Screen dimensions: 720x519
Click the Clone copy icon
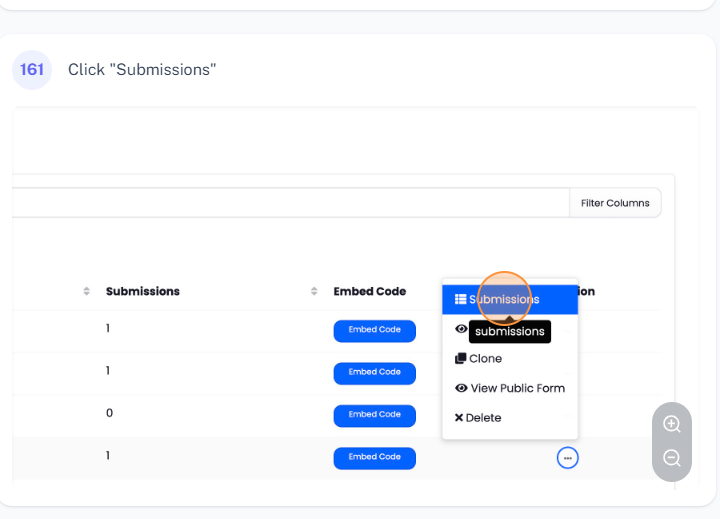click(460, 358)
